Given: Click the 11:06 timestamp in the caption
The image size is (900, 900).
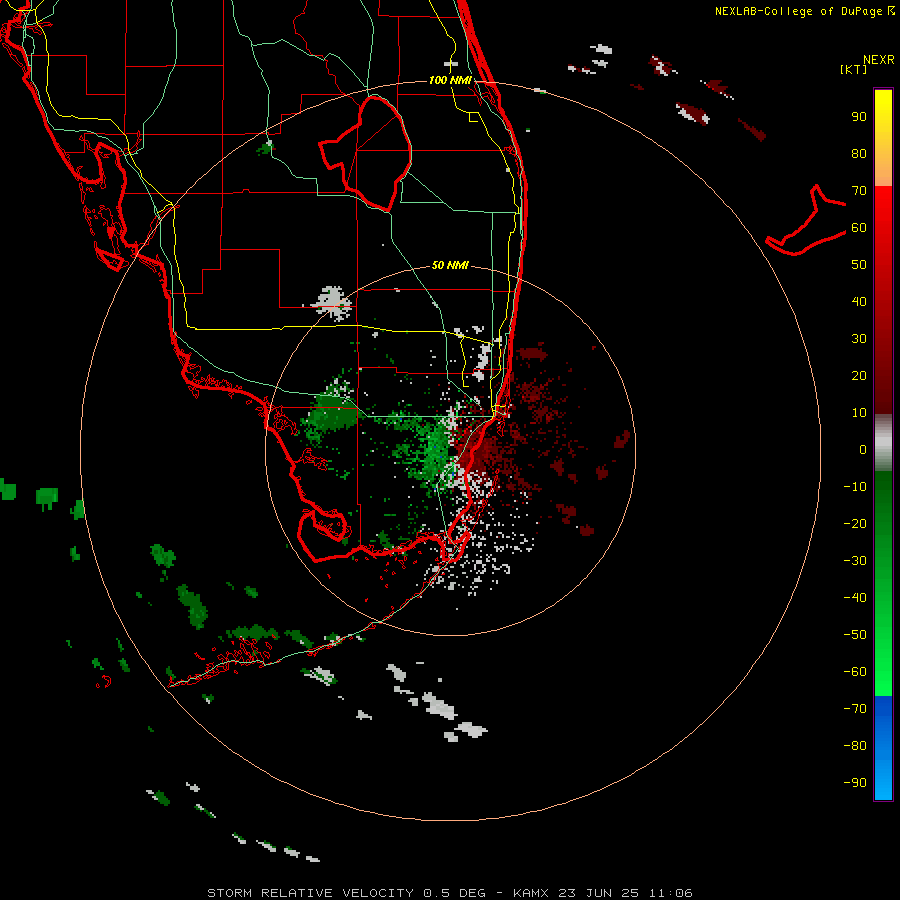Looking at the screenshot, I should click(x=670, y=893).
